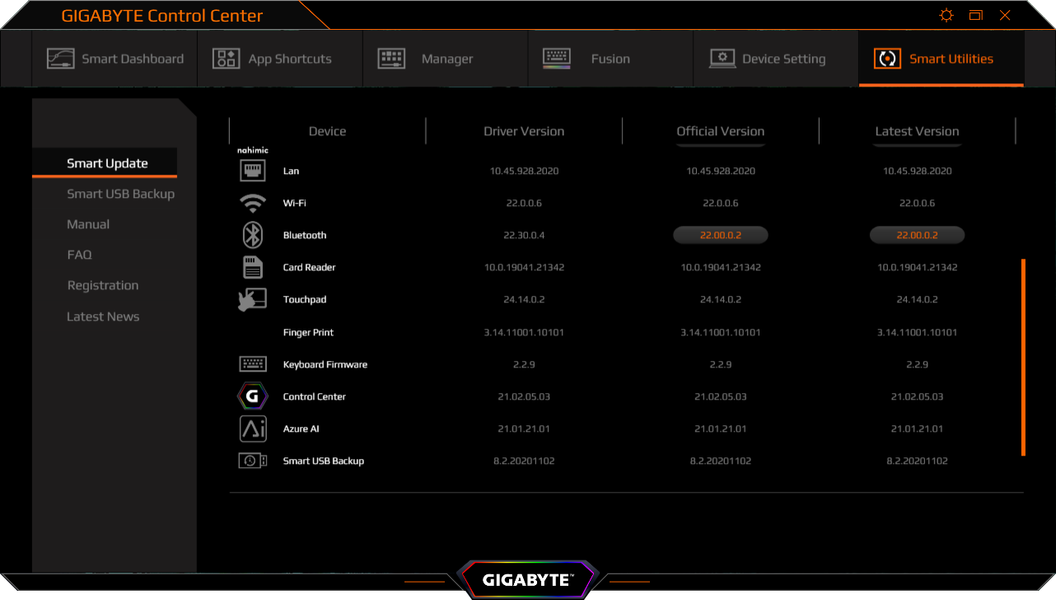The height and width of the screenshot is (600, 1056).
Task: Click the App Shortcuts grid icon
Action: point(226,59)
